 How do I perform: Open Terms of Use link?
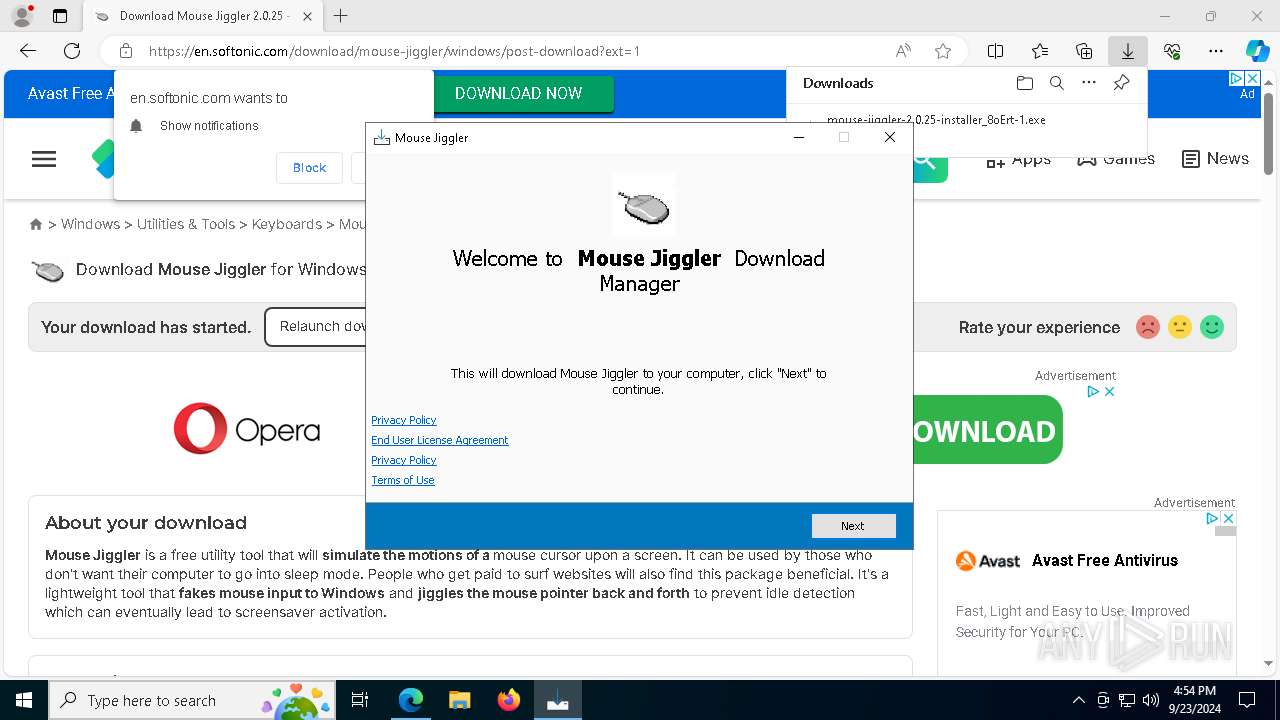click(x=403, y=480)
